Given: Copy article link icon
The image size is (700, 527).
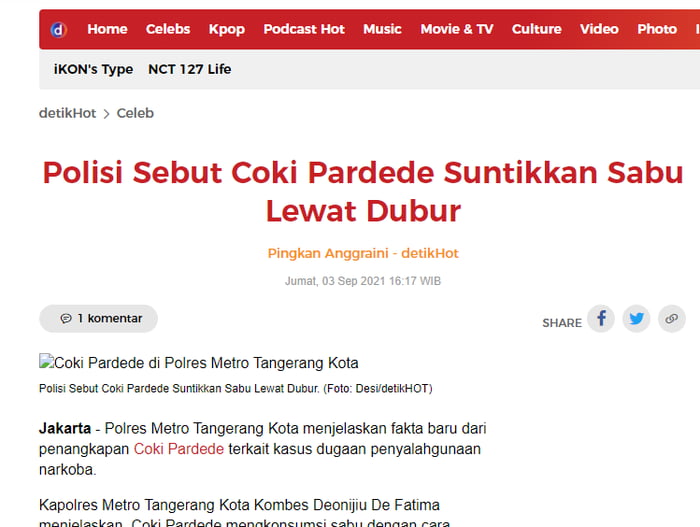Looking at the screenshot, I should 671,319.
